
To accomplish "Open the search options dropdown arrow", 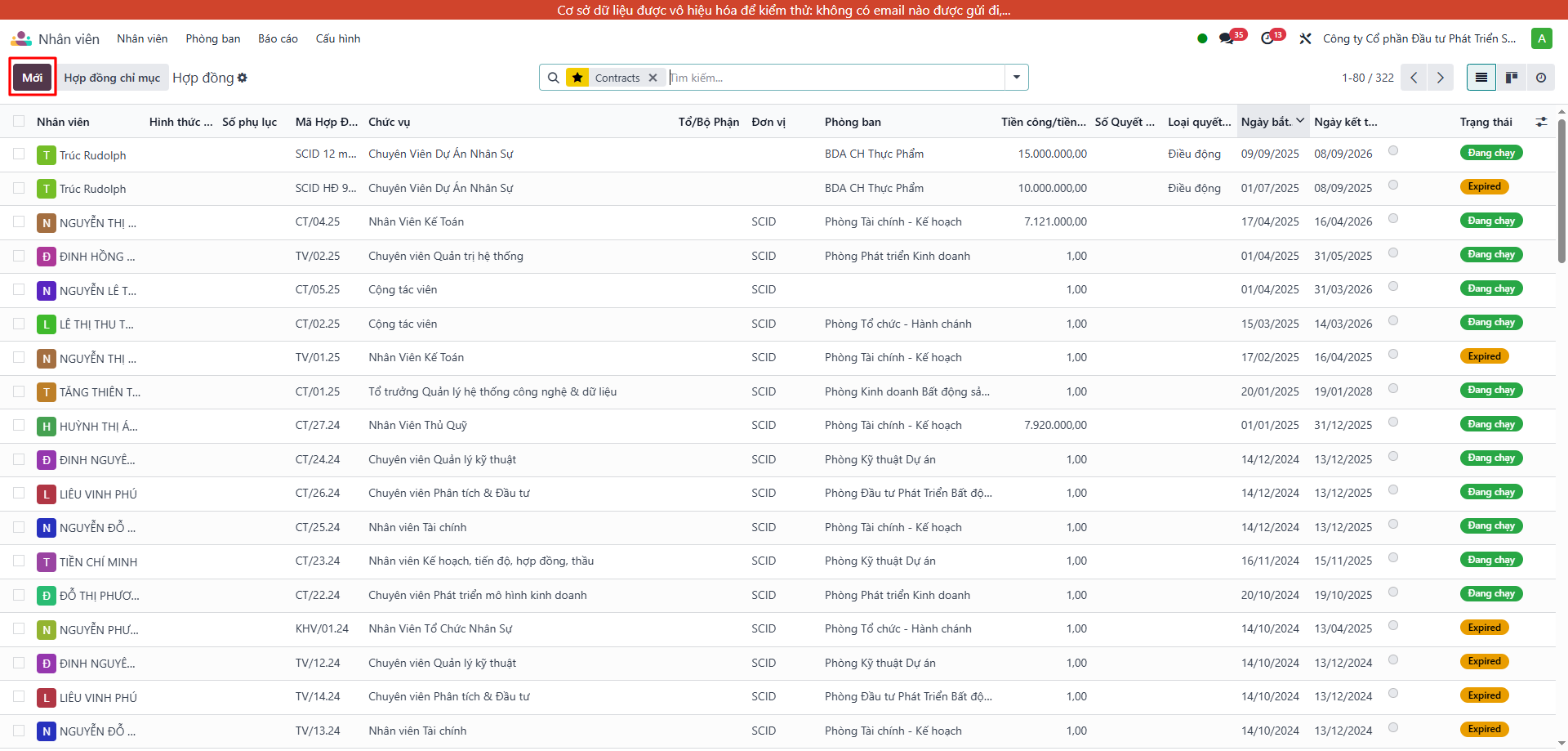I will click(1016, 78).
